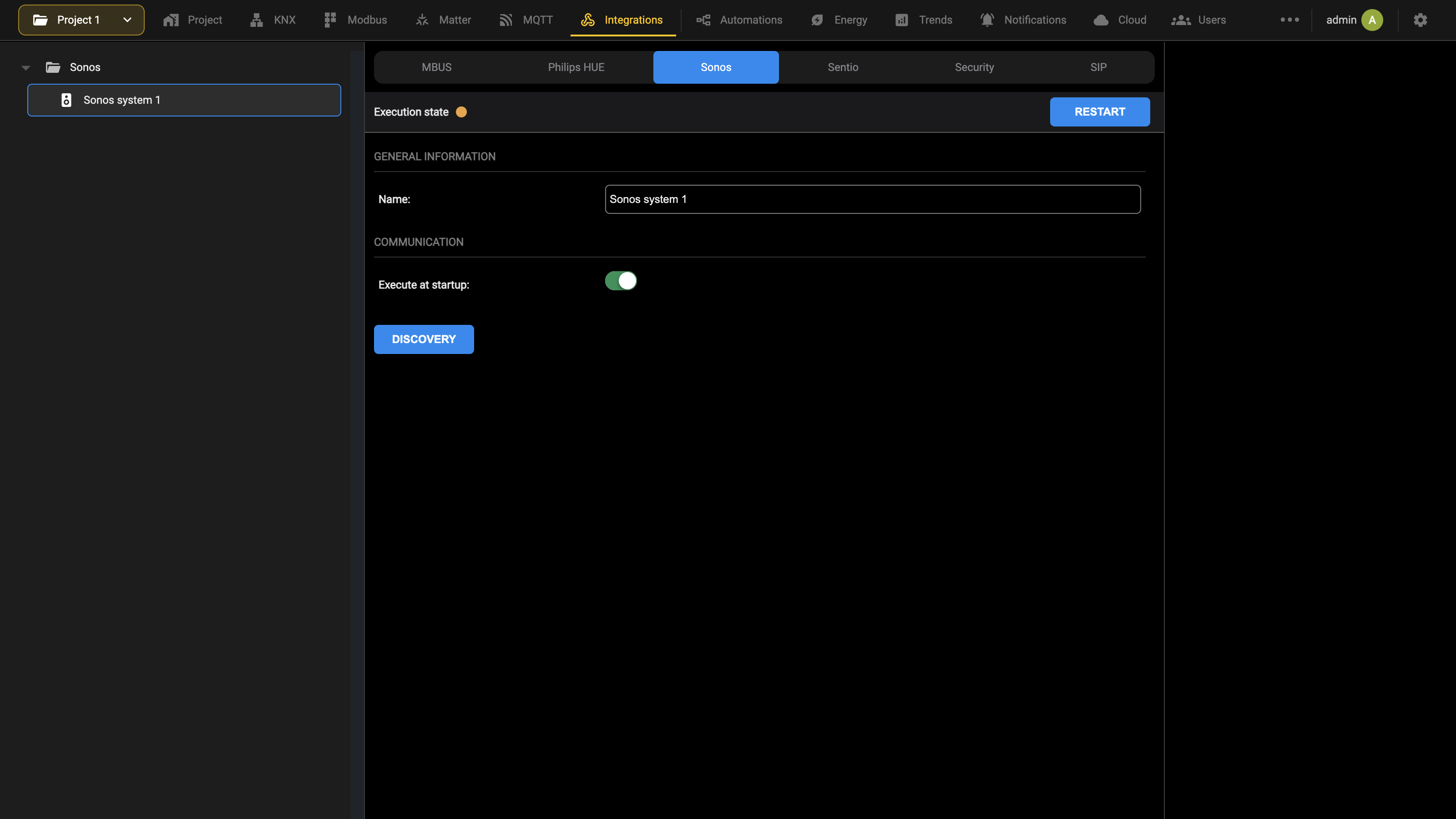Click the Automations flow icon
Image resolution: width=1456 pixels, height=819 pixels.
click(703, 20)
